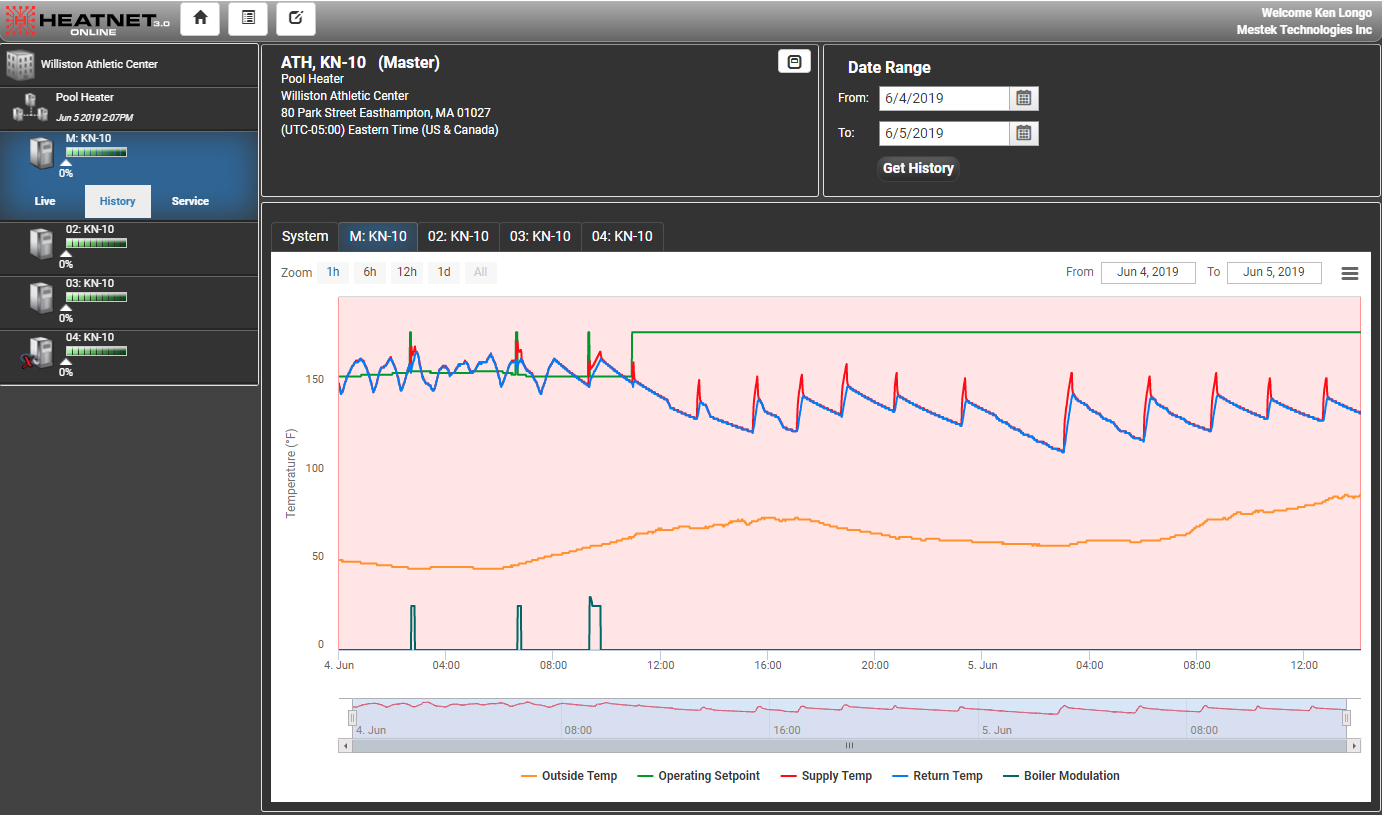Toggle Outside Temp series in legend
Screen dimensions: 1382x815
[x=568, y=776]
